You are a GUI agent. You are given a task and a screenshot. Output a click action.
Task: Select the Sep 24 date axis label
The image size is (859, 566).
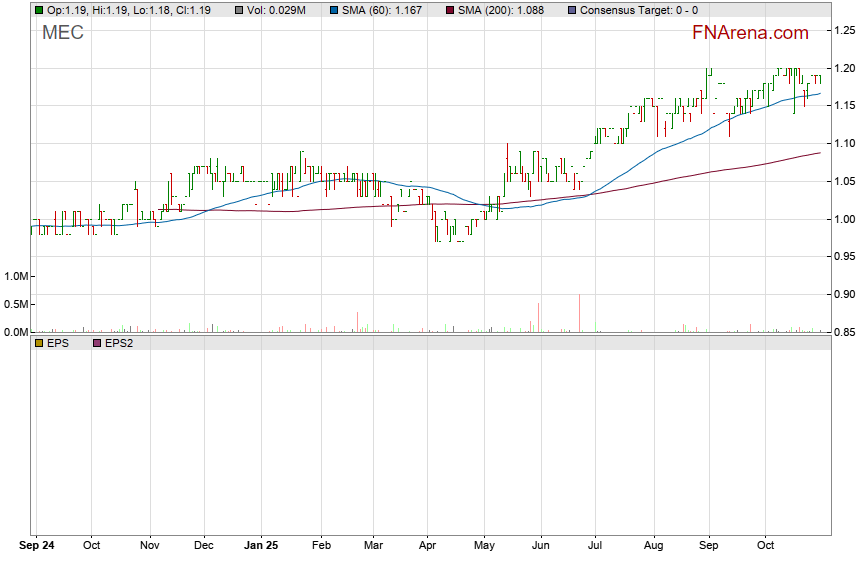pyautogui.click(x=37, y=547)
